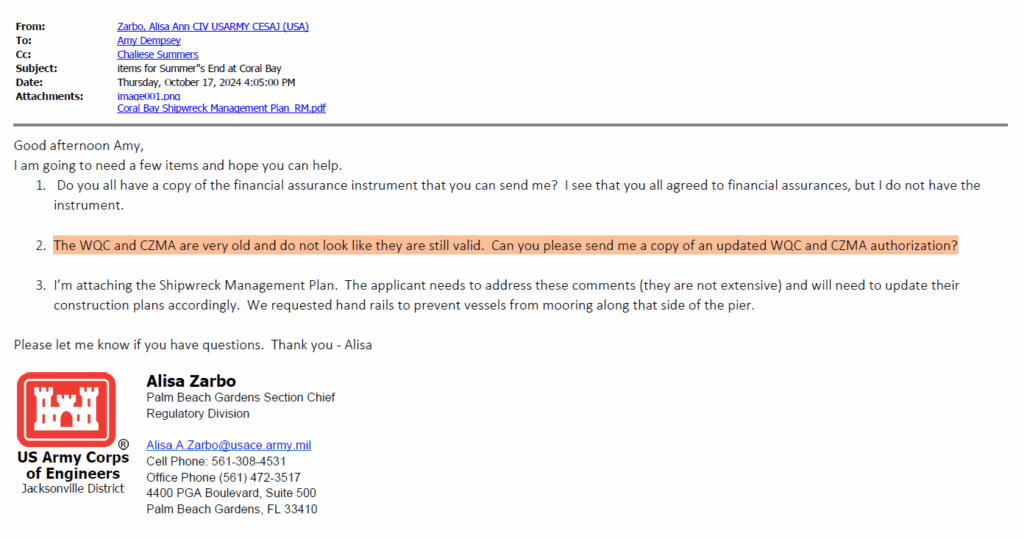Click the Jacksonville District label under logo
1024x539 pixels.
click(x=72, y=489)
